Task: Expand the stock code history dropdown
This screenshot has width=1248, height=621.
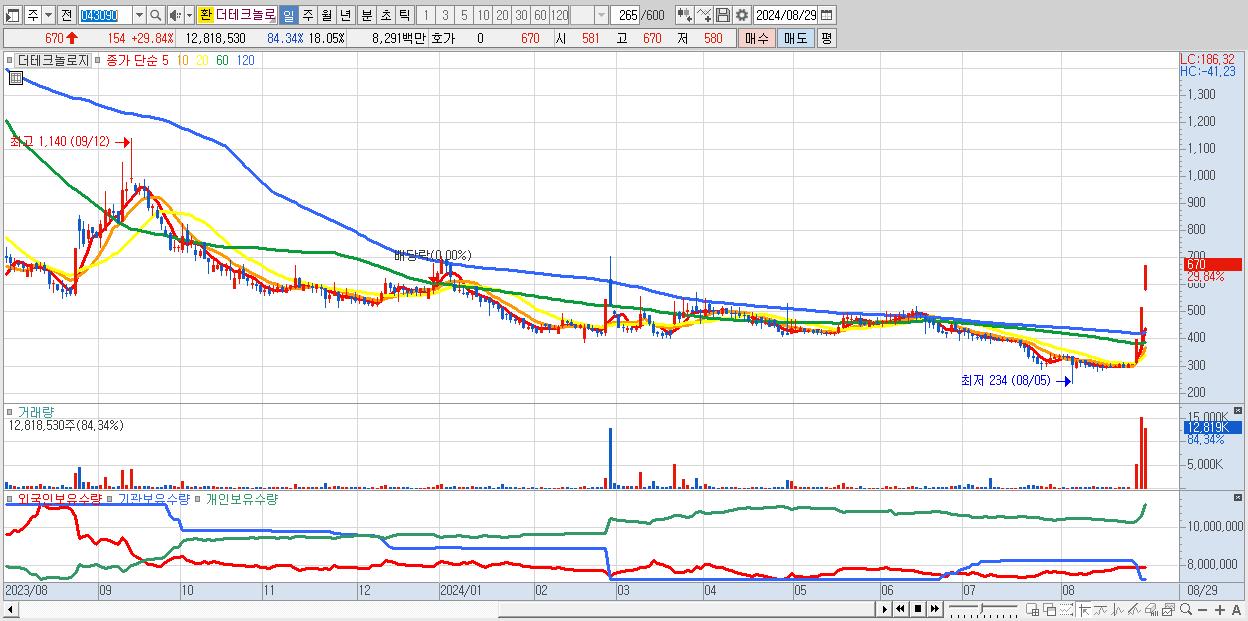Action: click(x=139, y=15)
